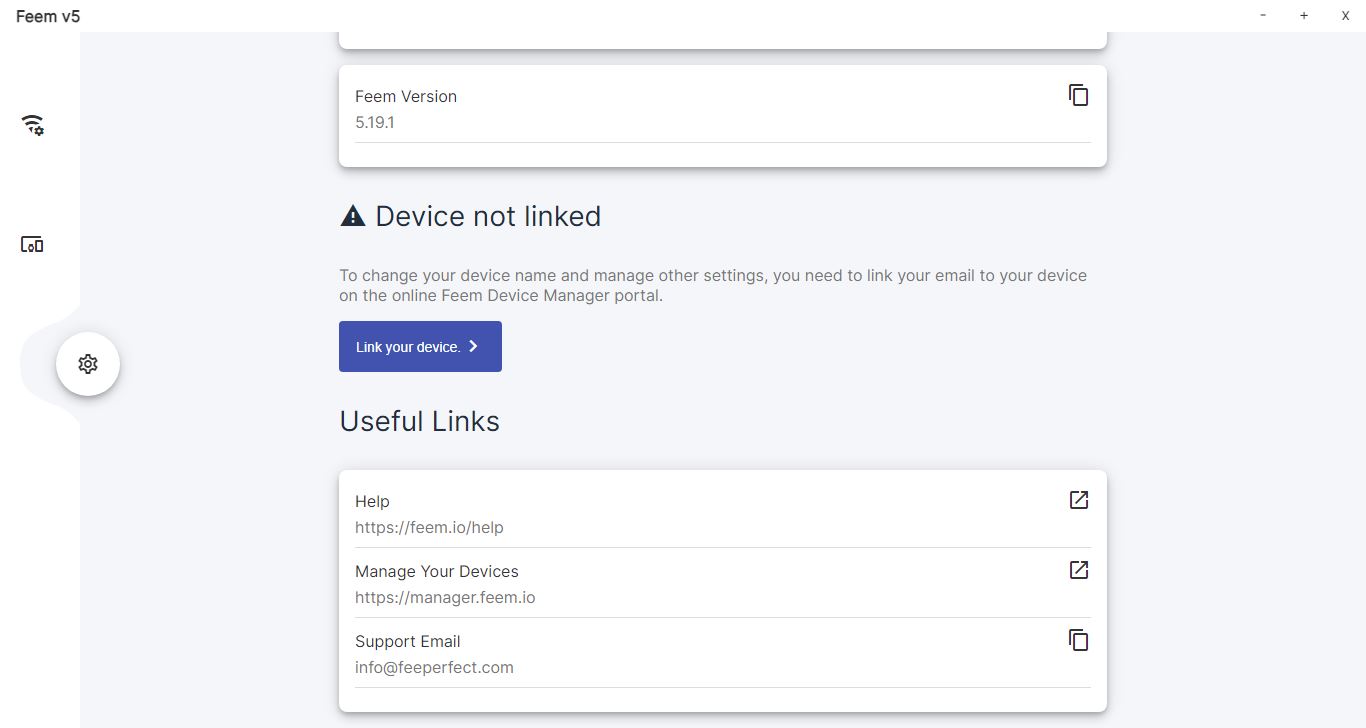Select the Help row label
The height and width of the screenshot is (728, 1366).
(372, 501)
